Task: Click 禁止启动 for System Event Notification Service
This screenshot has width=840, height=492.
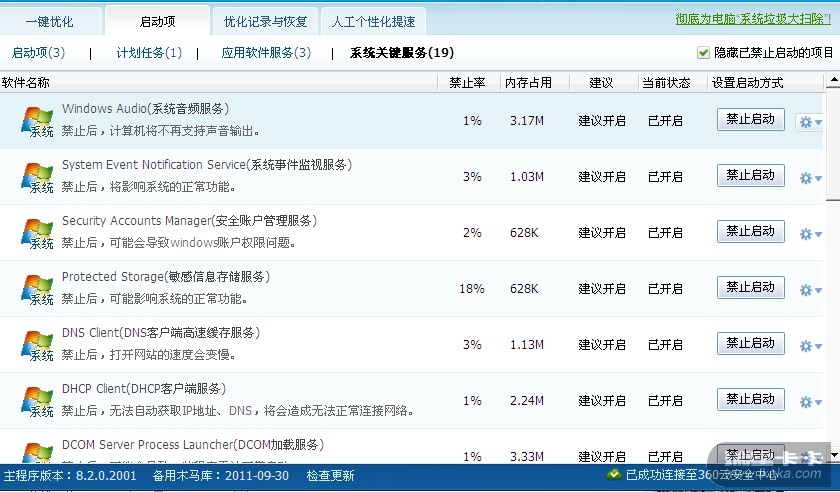Action: pyautogui.click(x=751, y=175)
